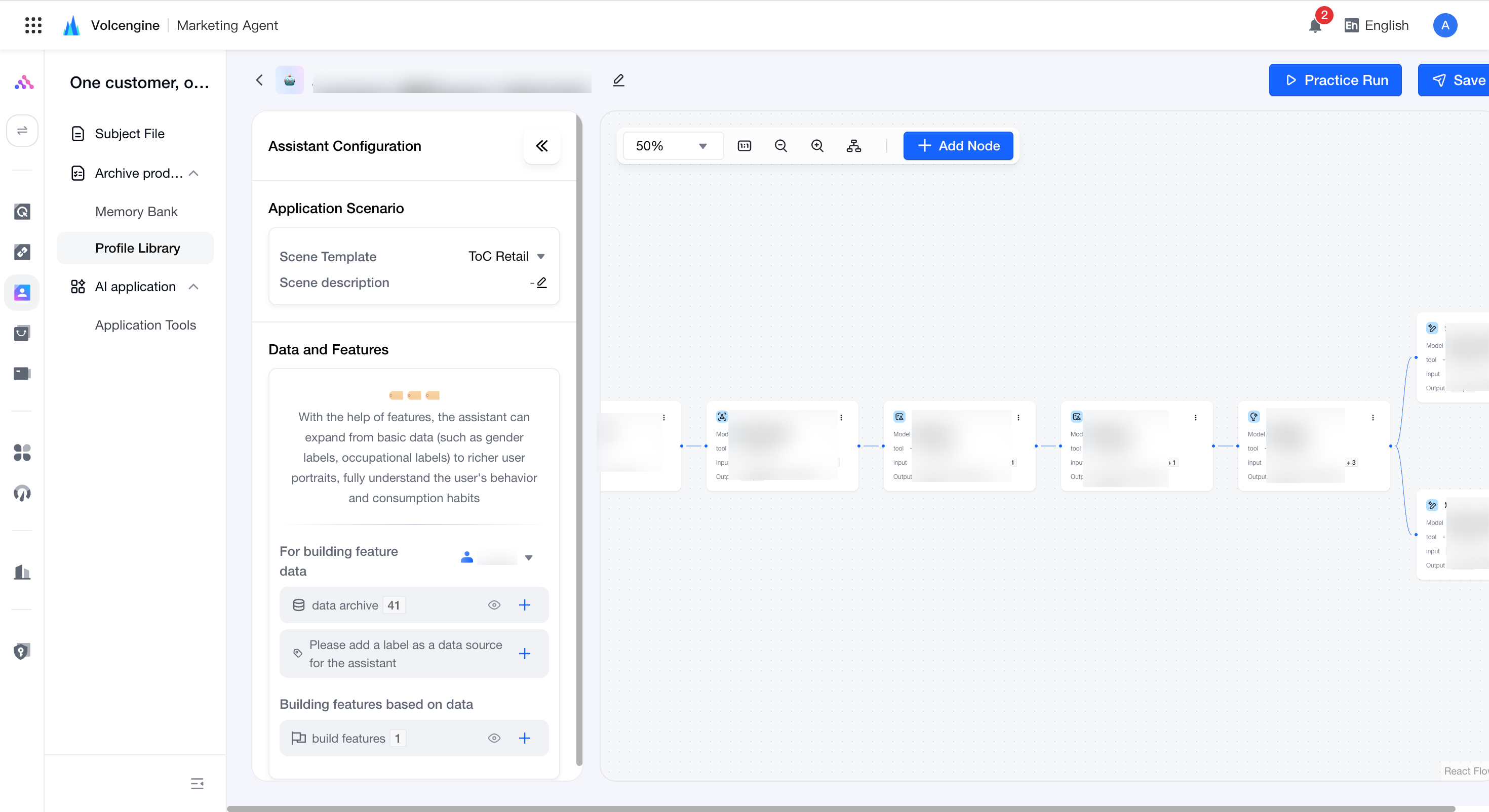Add a build feature with plus
This screenshot has height=812, width=1489.
click(524, 738)
